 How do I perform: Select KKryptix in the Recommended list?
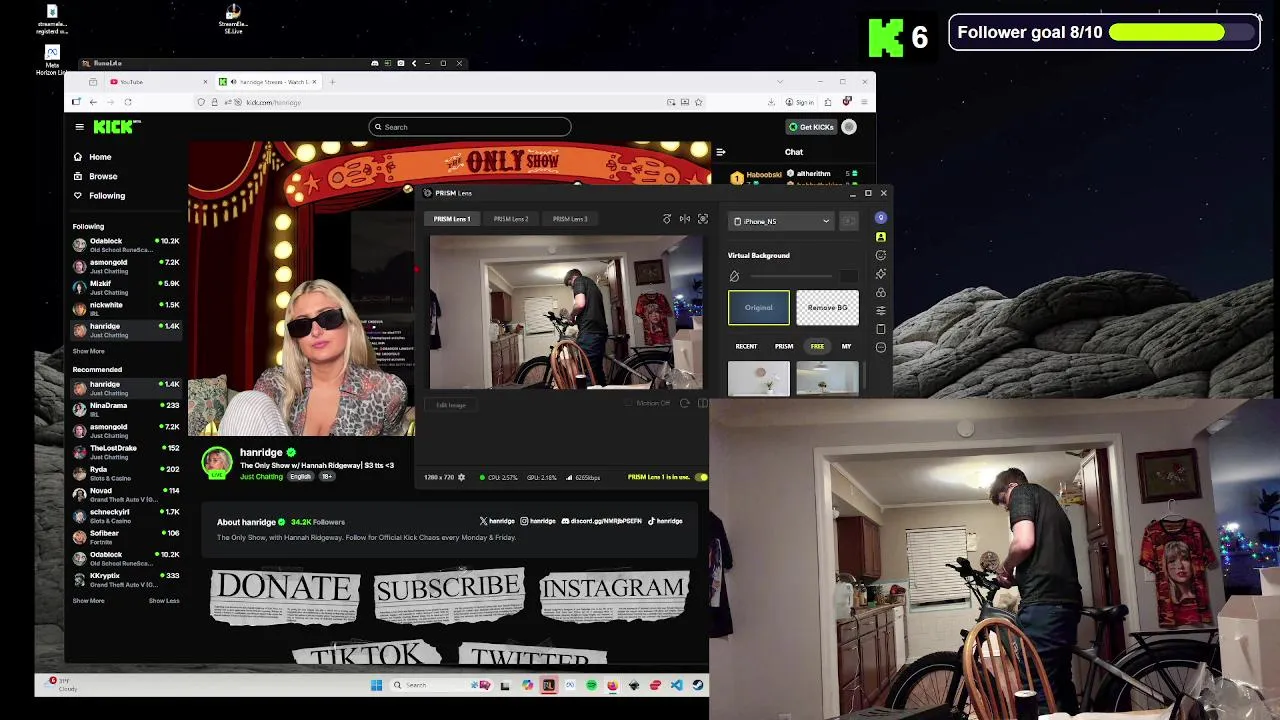126,579
